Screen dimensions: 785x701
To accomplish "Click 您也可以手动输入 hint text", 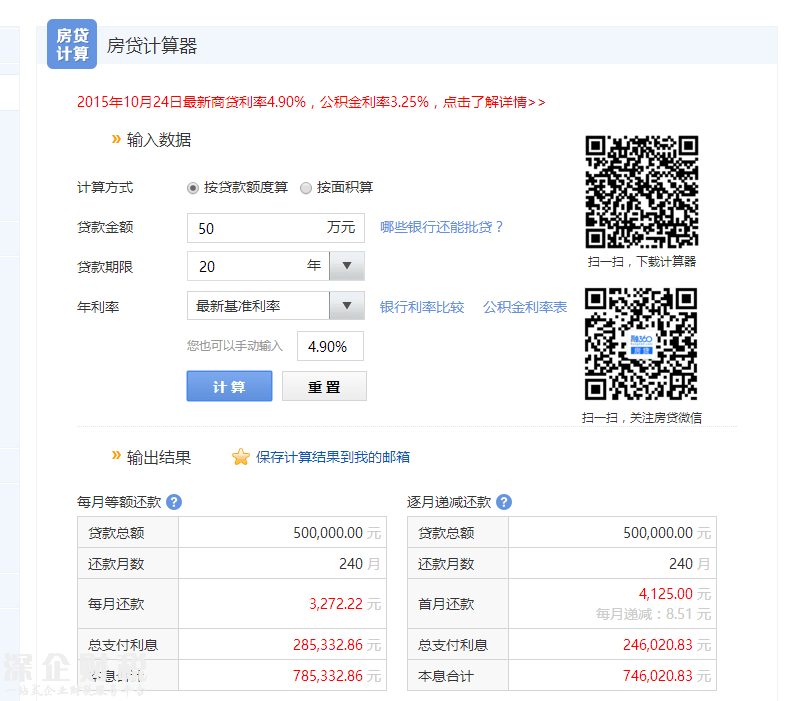I will [x=235, y=346].
